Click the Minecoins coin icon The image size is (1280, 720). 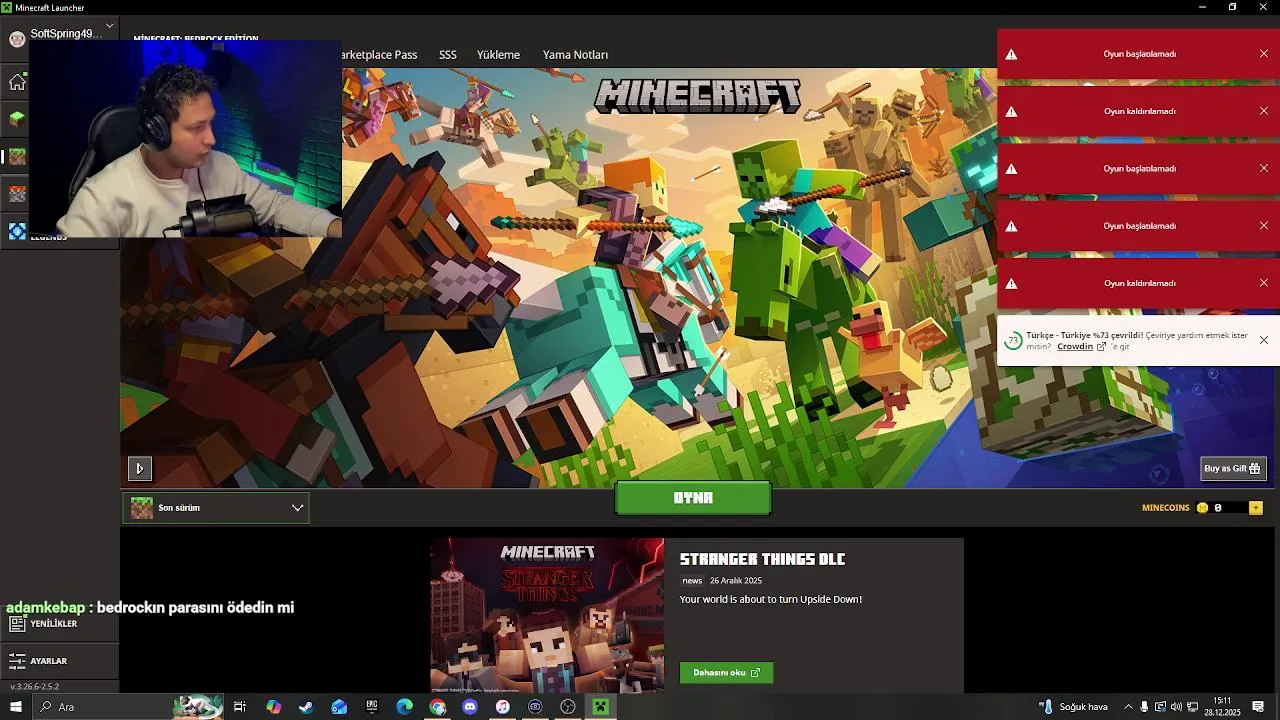pos(1203,508)
